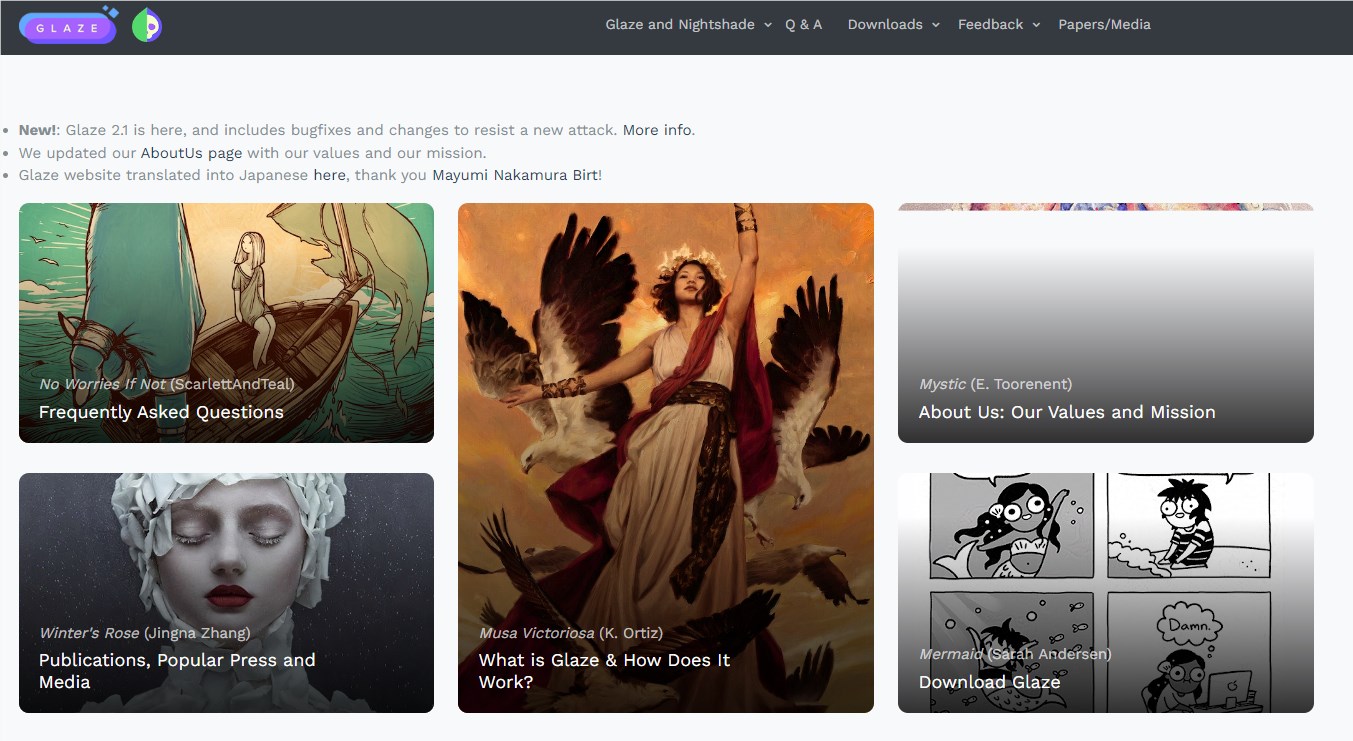This screenshot has height=741, width=1353.
Task: Click the round Nightshade logo icon
Action: tap(147, 25)
